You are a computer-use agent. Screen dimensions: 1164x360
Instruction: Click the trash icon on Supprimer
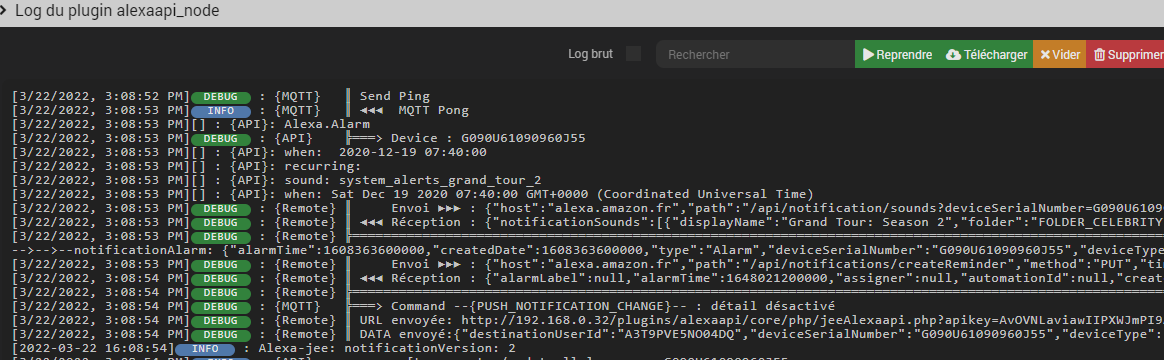coord(1099,55)
